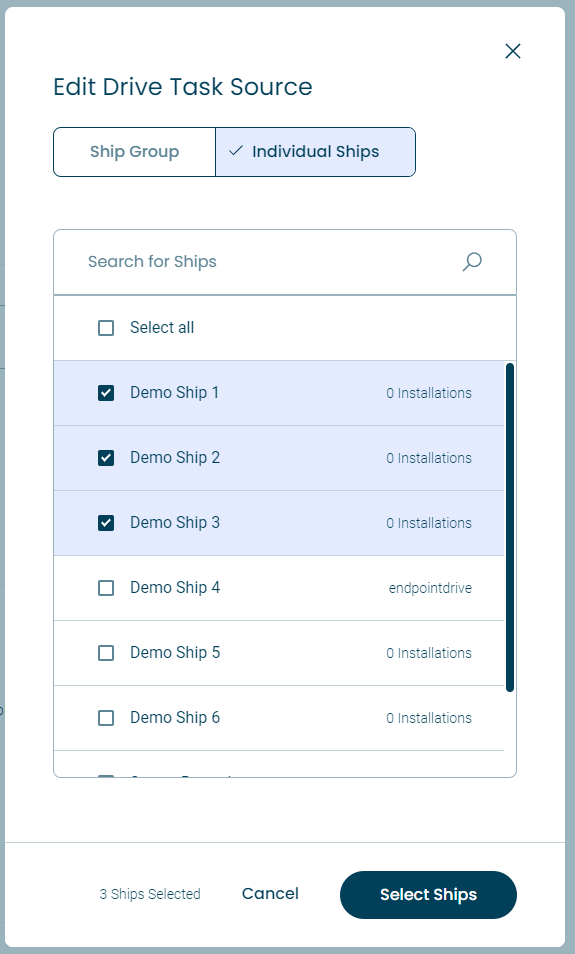575x954 pixels.
Task: Check the Demo Ship 4 checkbox
Action: pos(106,588)
